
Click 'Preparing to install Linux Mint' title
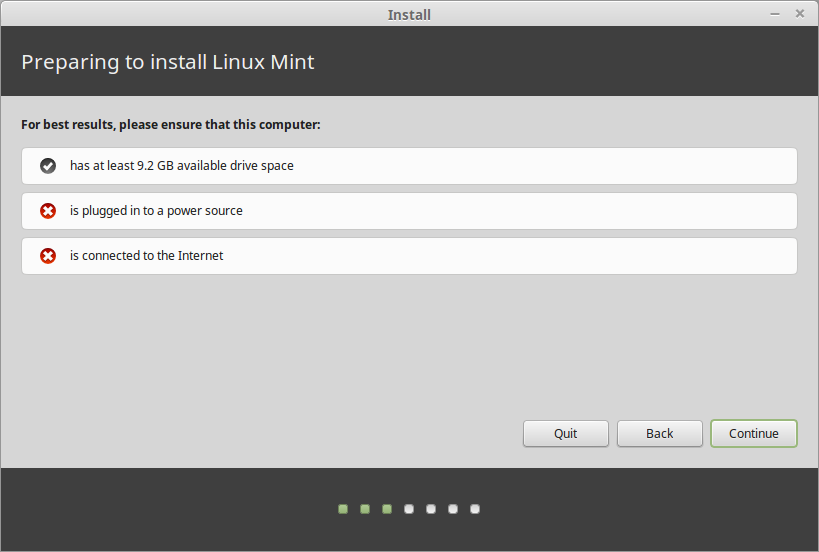[x=168, y=62]
